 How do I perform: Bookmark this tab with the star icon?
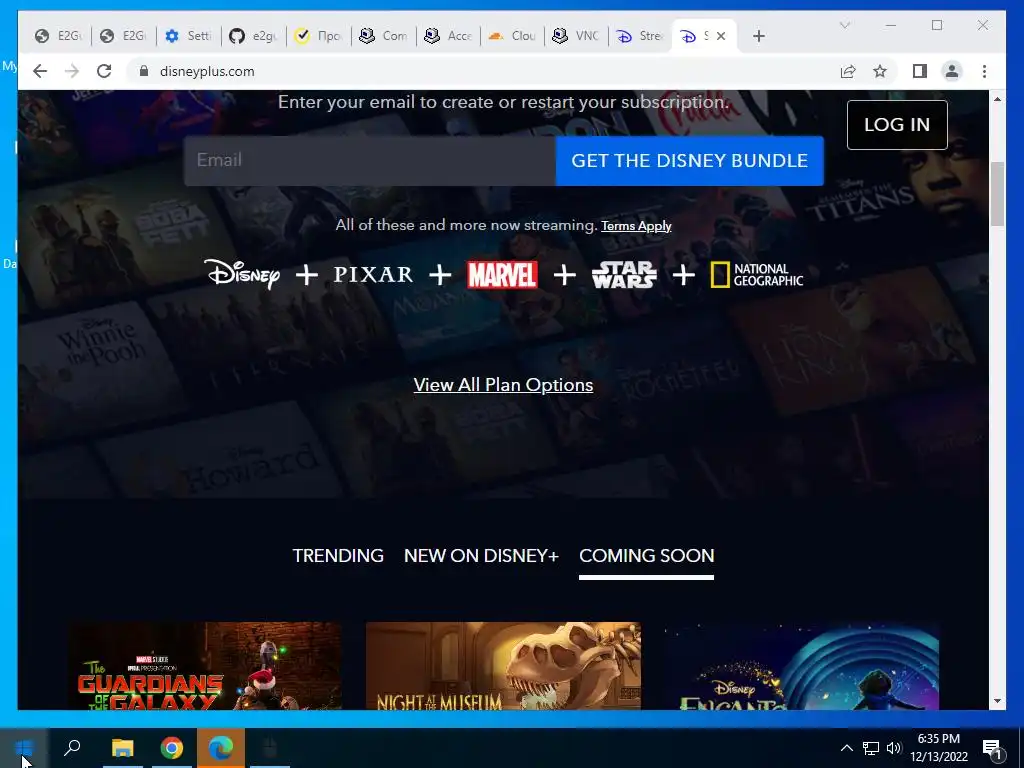880,71
